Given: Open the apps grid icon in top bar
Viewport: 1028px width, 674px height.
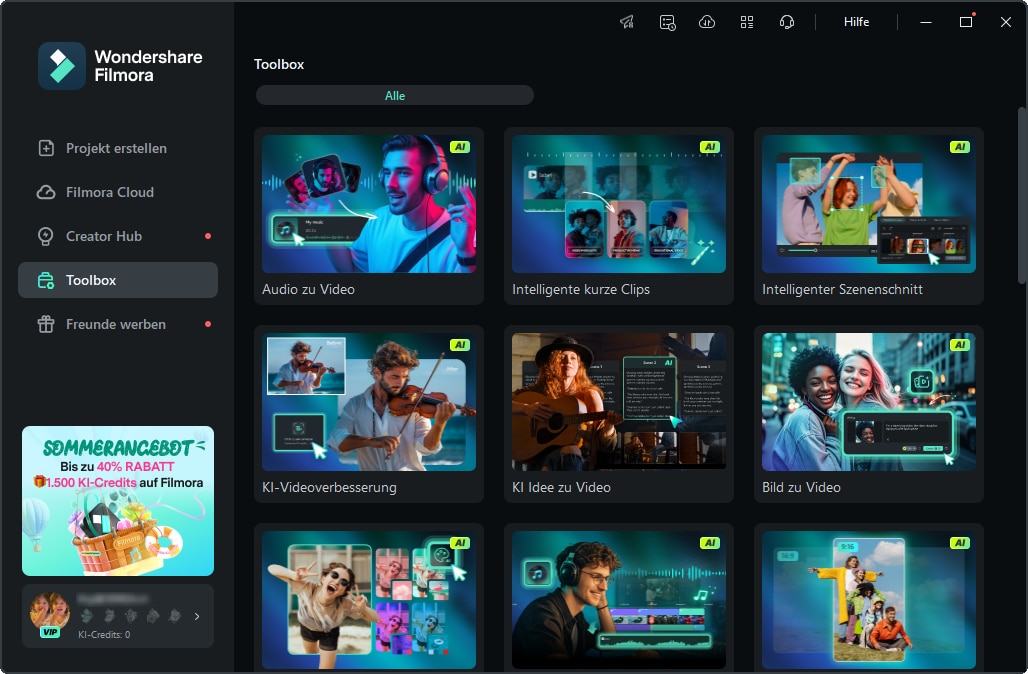Looking at the screenshot, I should point(747,22).
